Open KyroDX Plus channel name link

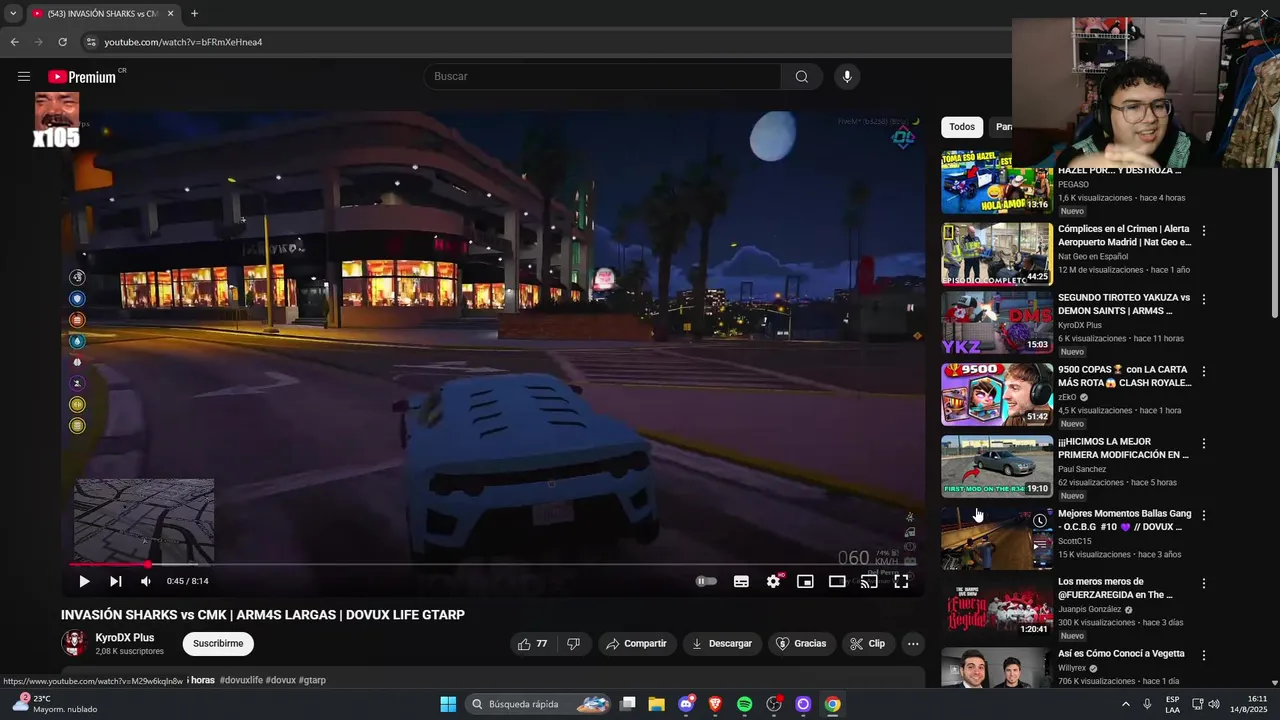pos(125,637)
